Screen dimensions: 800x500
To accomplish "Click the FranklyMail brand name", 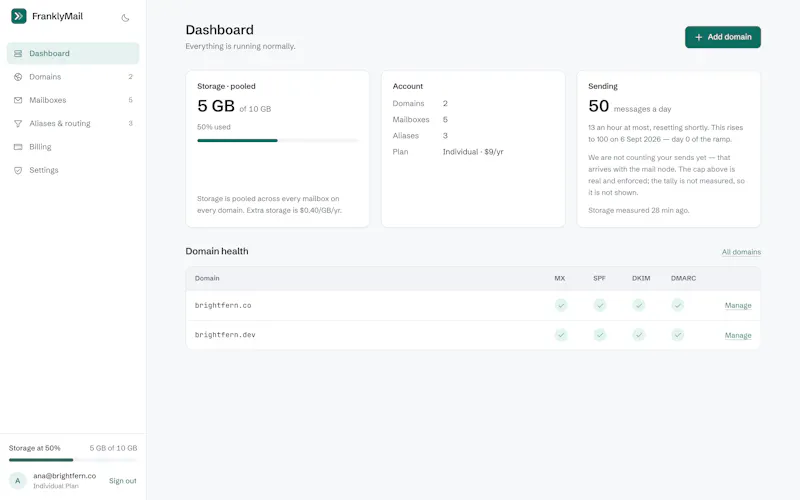I will 57,16.
